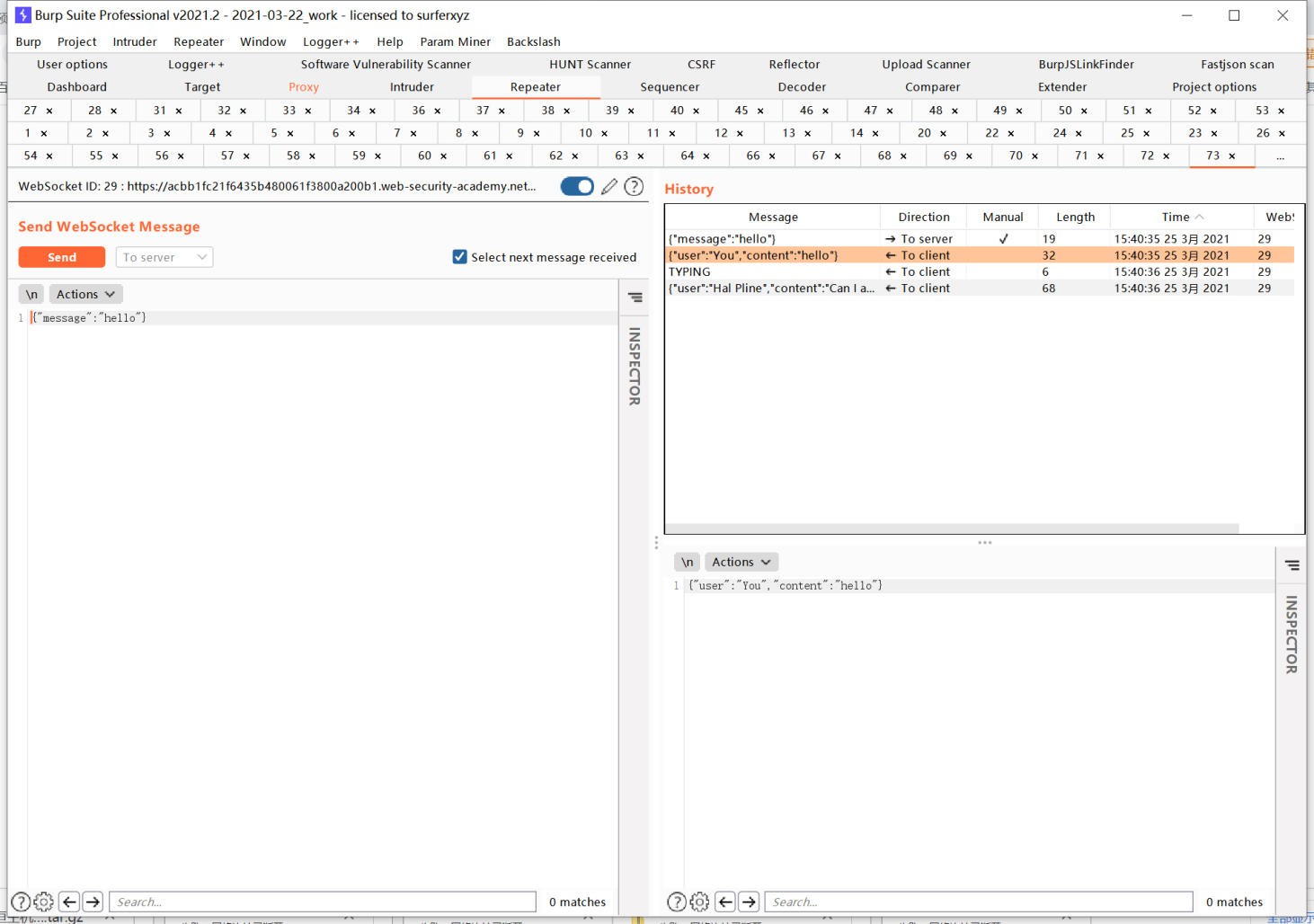Click next match arrow in left search bar

click(93, 902)
